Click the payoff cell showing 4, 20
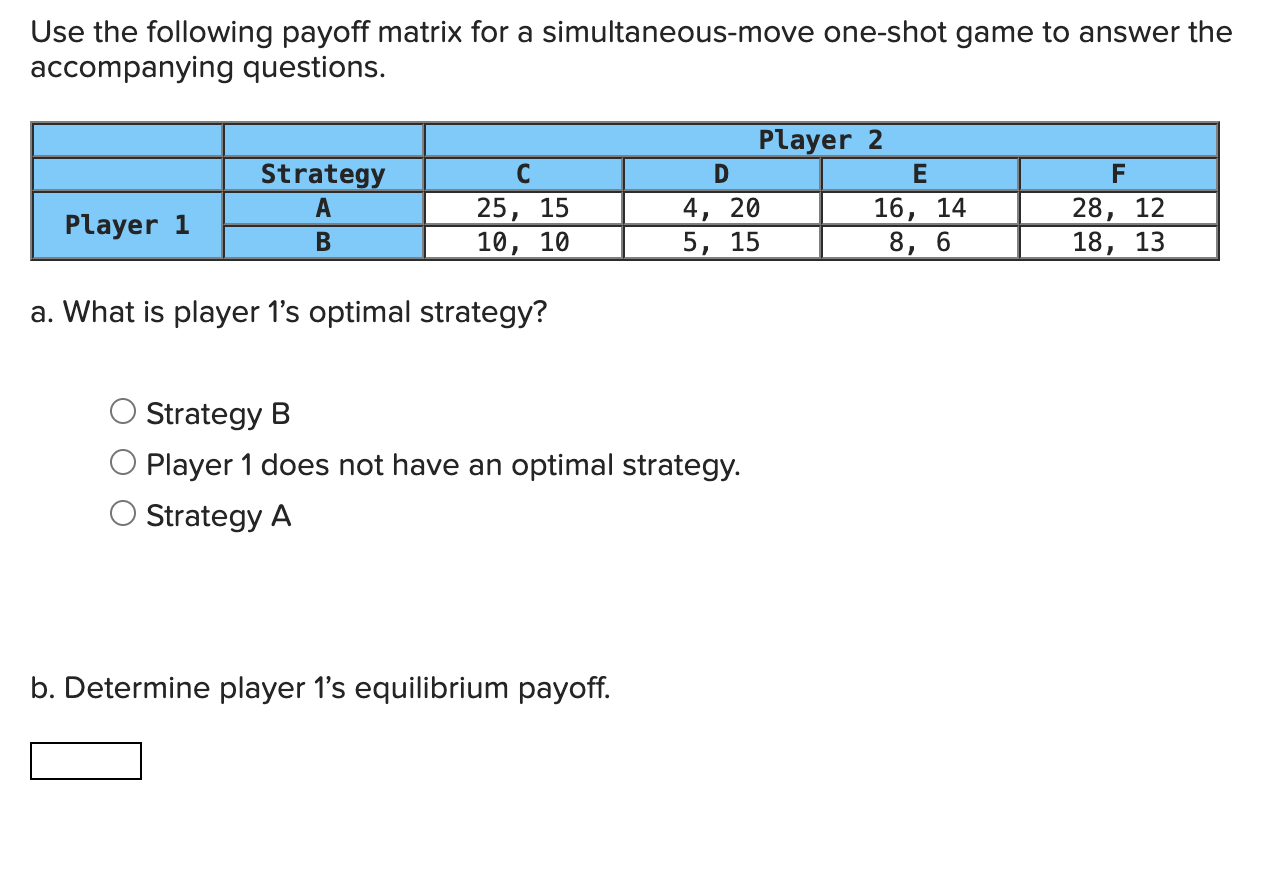The image size is (1288, 886). click(x=720, y=208)
